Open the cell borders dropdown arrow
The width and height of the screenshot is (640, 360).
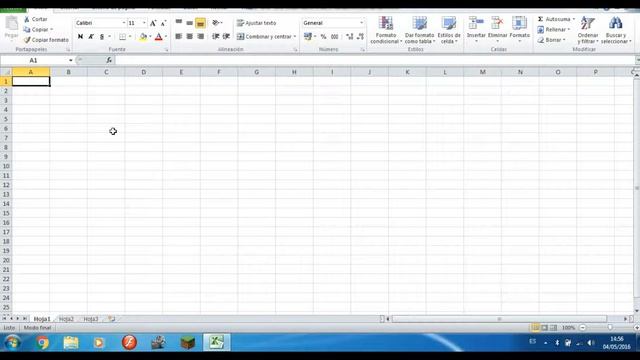(x=130, y=37)
